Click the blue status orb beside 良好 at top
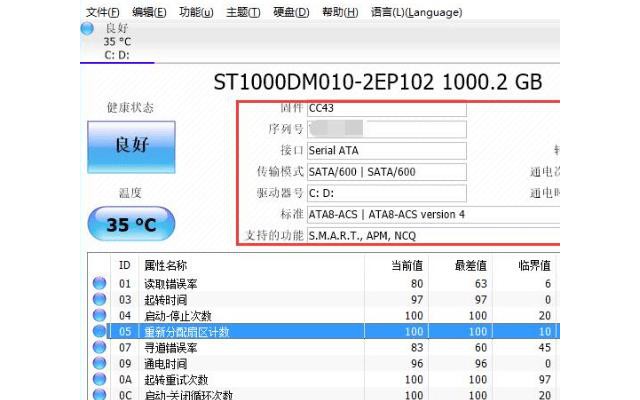 coord(87,28)
